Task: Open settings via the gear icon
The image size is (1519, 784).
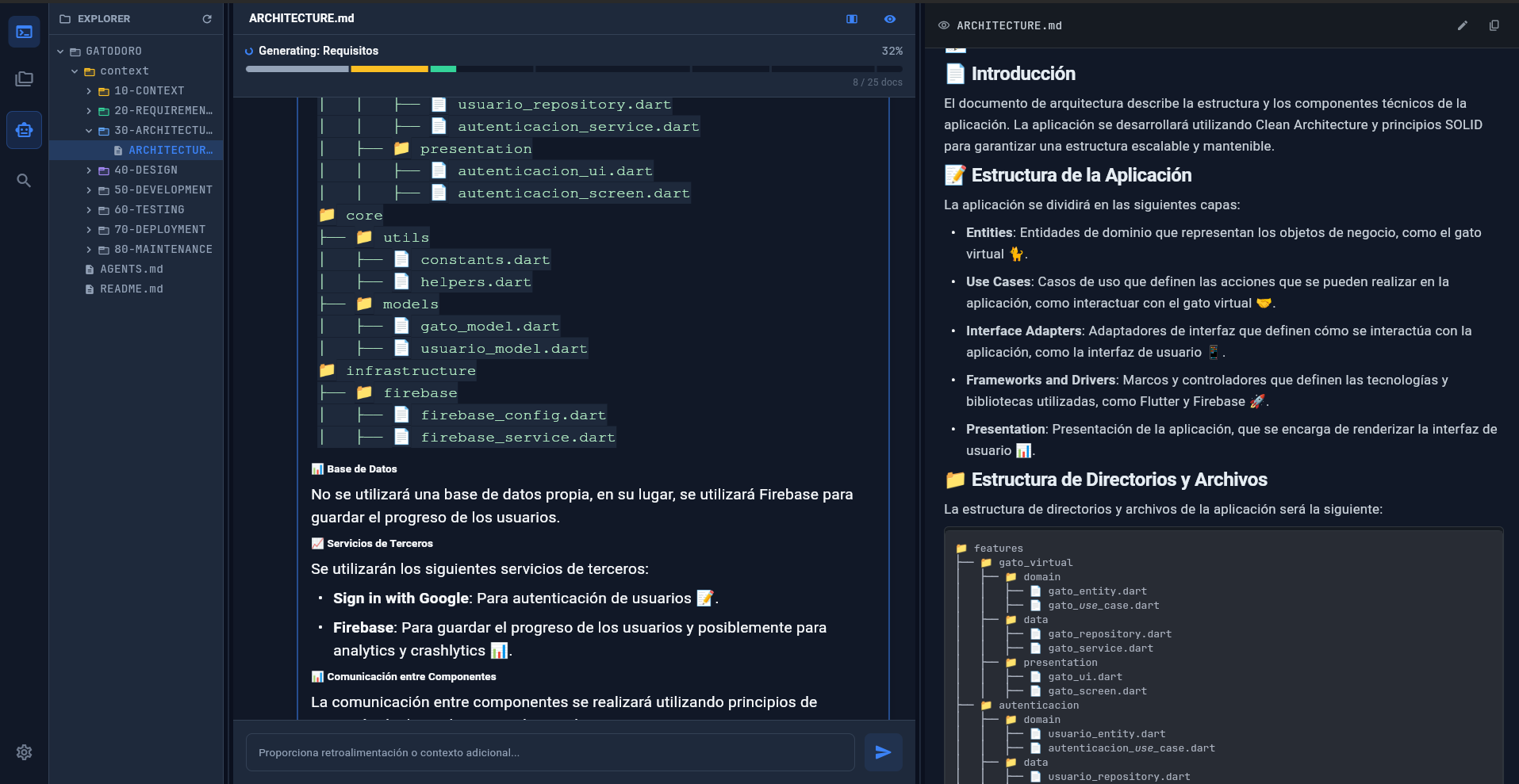Action: pos(24,752)
